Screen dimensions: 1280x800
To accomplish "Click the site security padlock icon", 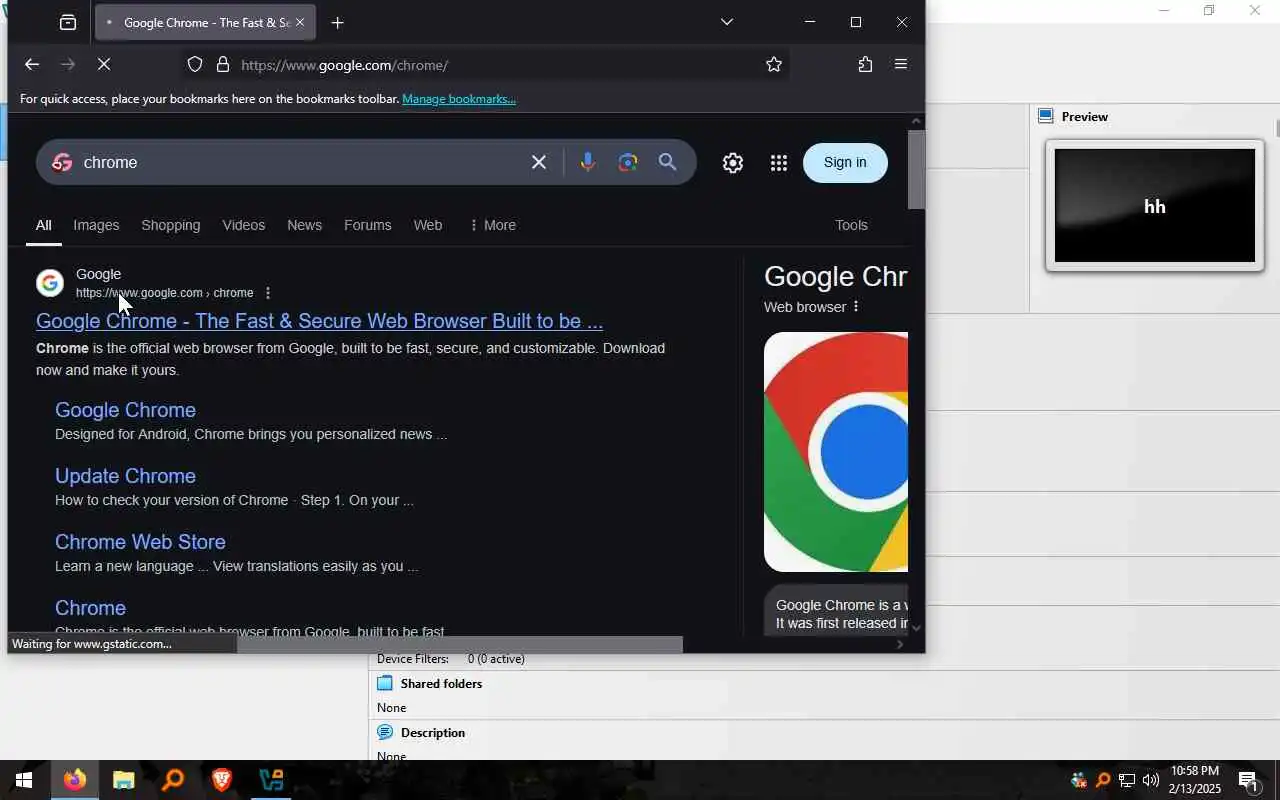I will pyautogui.click(x=223, y=65).
